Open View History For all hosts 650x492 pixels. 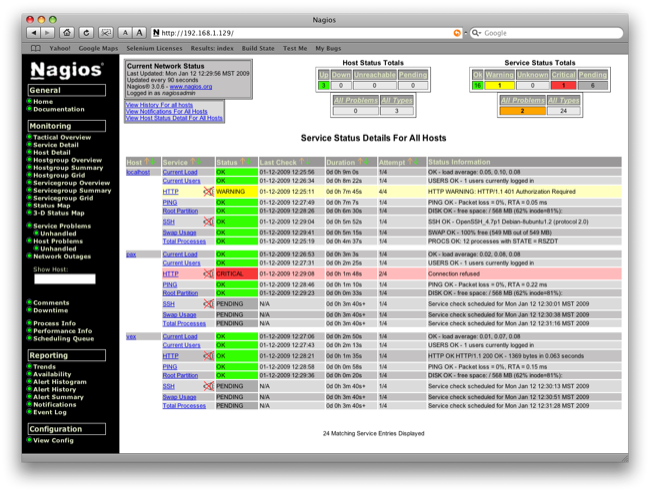(159, 105)
